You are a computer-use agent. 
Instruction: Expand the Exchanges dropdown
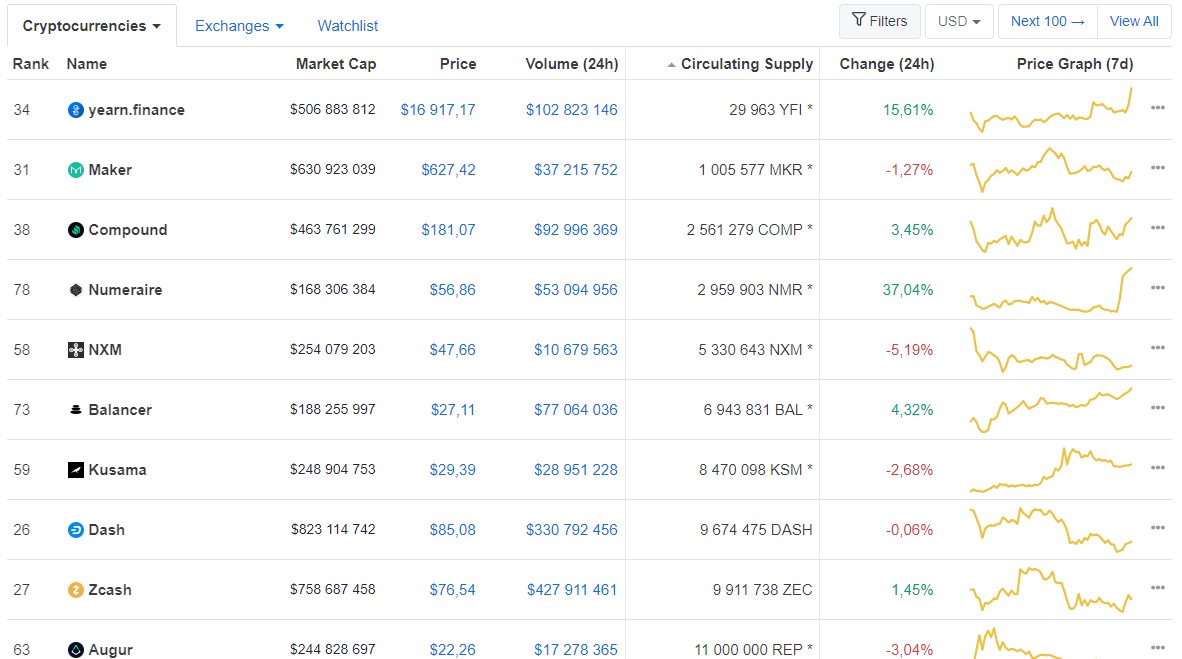point(239,26)
